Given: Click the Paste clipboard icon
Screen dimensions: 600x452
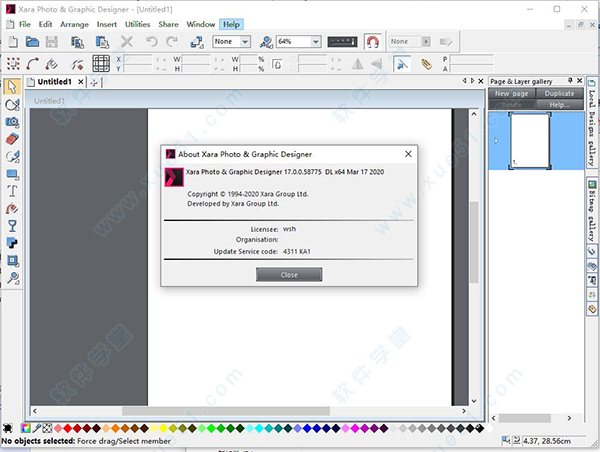Looking at the screenshot, I should pyautogui.click(x=102, y=42).
